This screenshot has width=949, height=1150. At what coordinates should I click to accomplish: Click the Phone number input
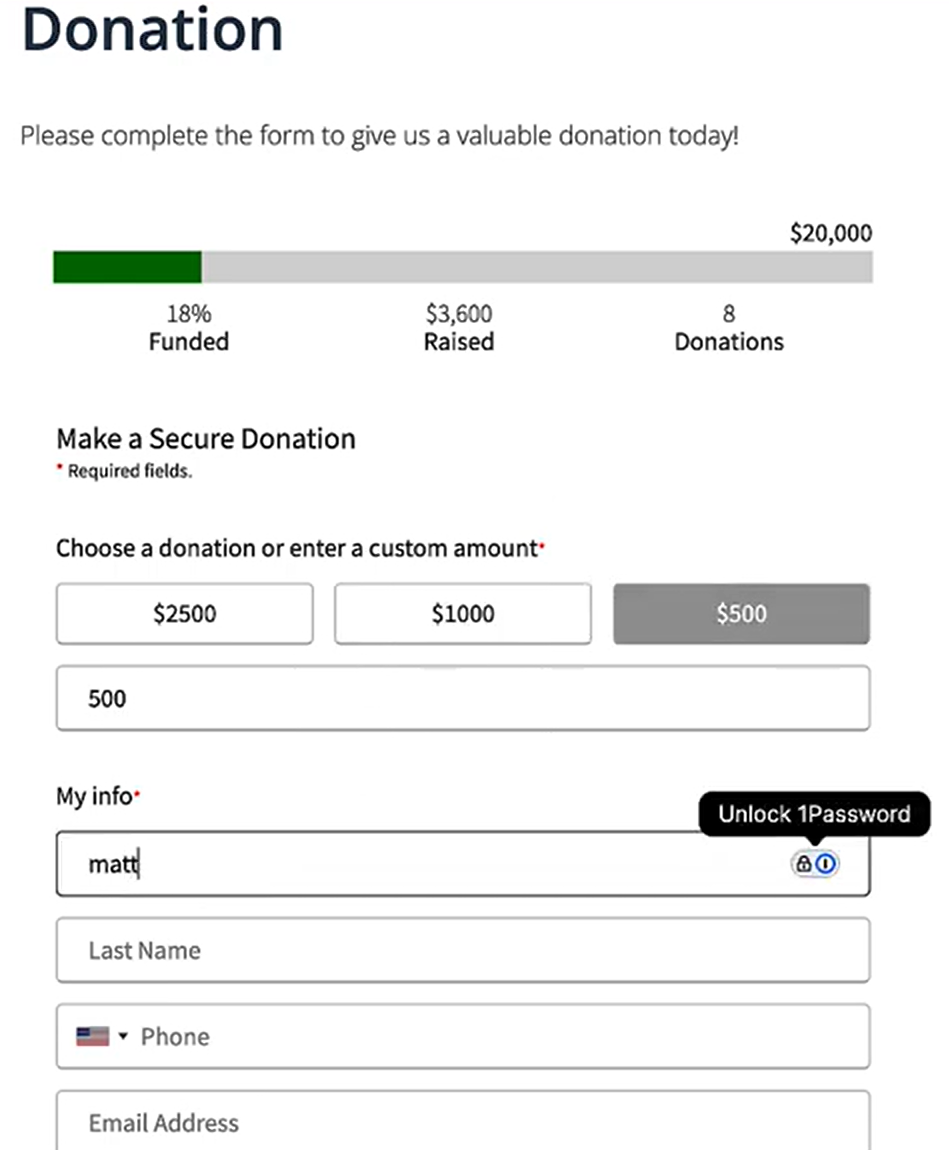[500, 1036]
